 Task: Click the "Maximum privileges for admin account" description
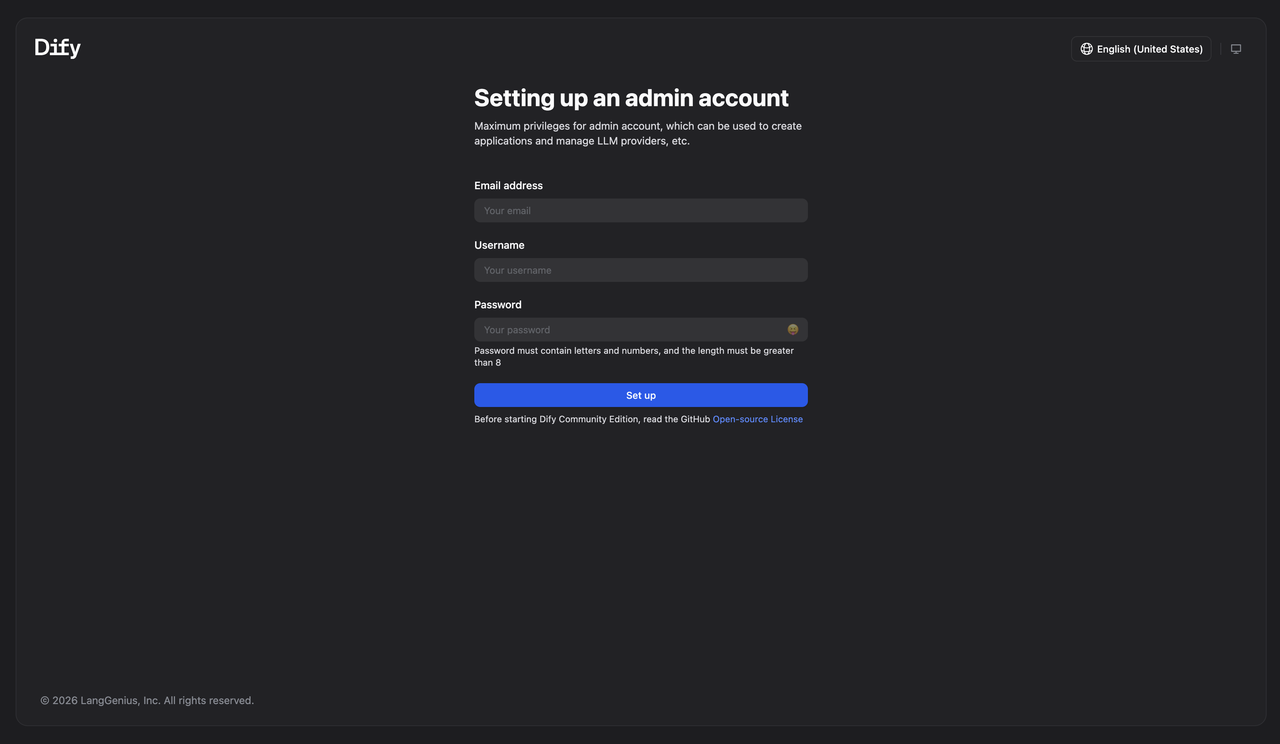pos(638,134)
